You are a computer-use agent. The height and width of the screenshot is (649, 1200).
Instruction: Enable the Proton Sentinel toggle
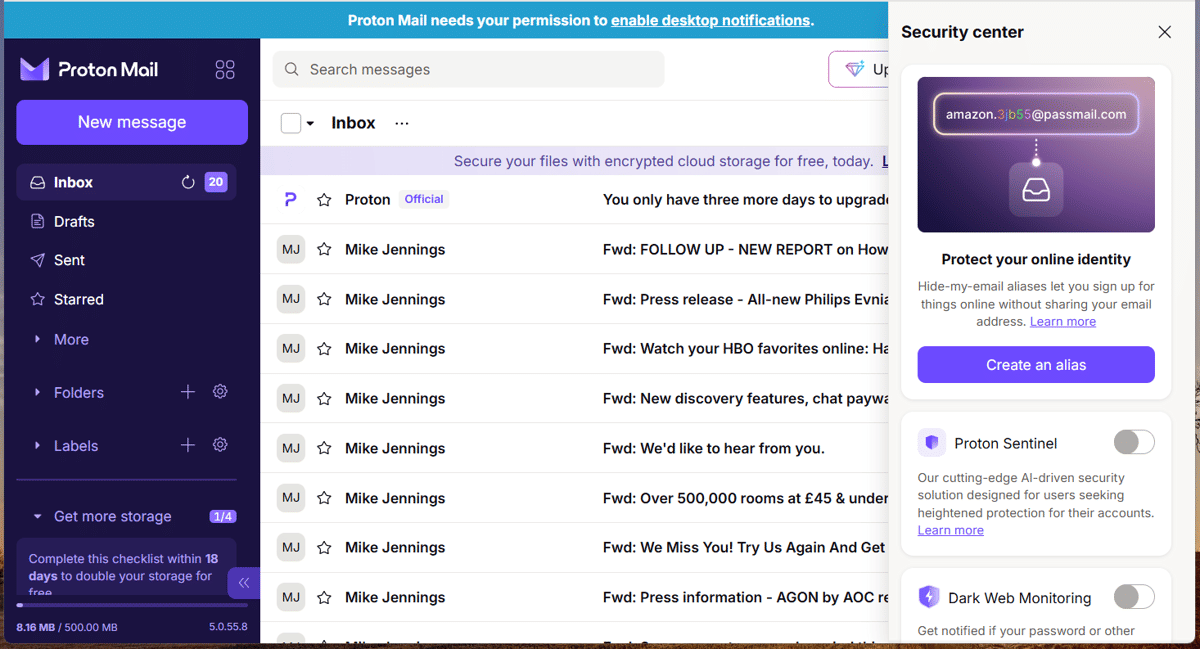click(1134, 442)
